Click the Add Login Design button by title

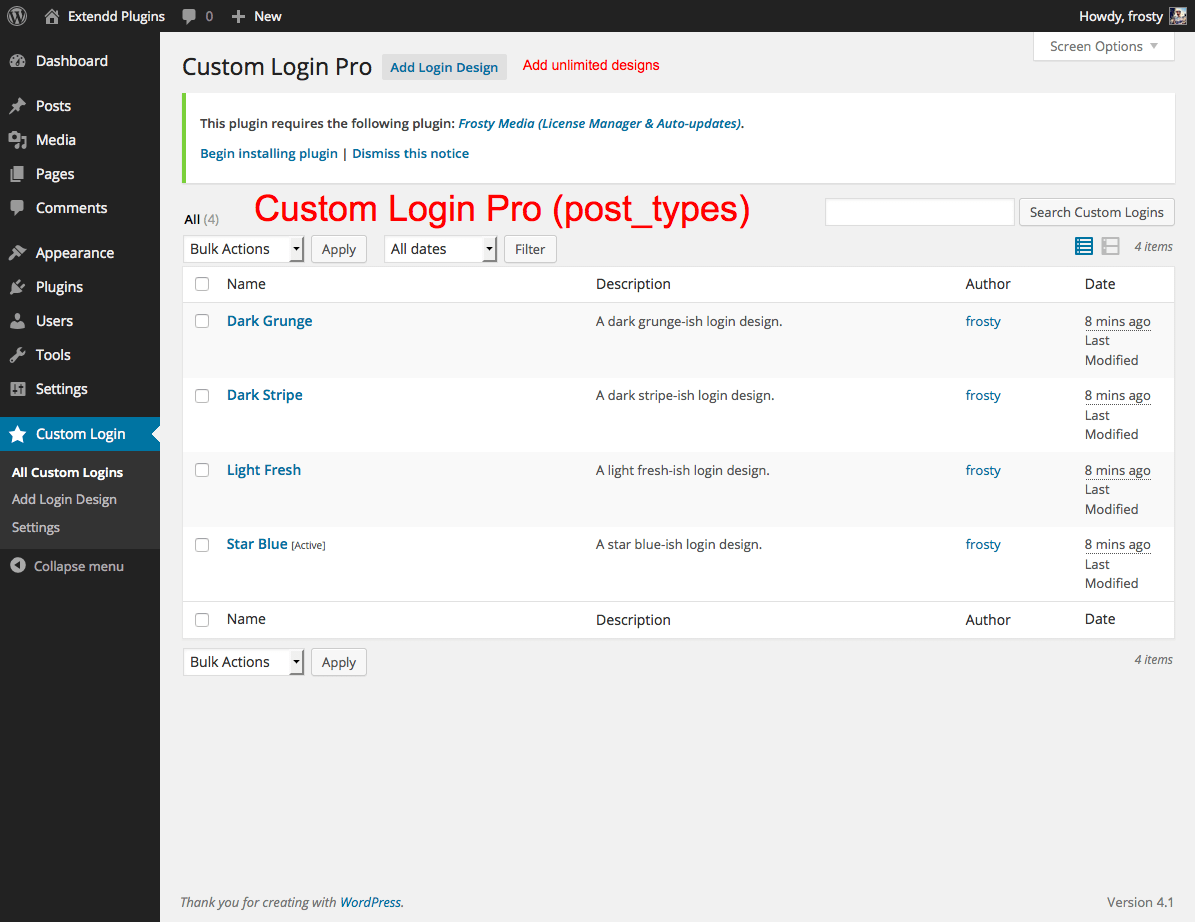click(x=444, y=67)
